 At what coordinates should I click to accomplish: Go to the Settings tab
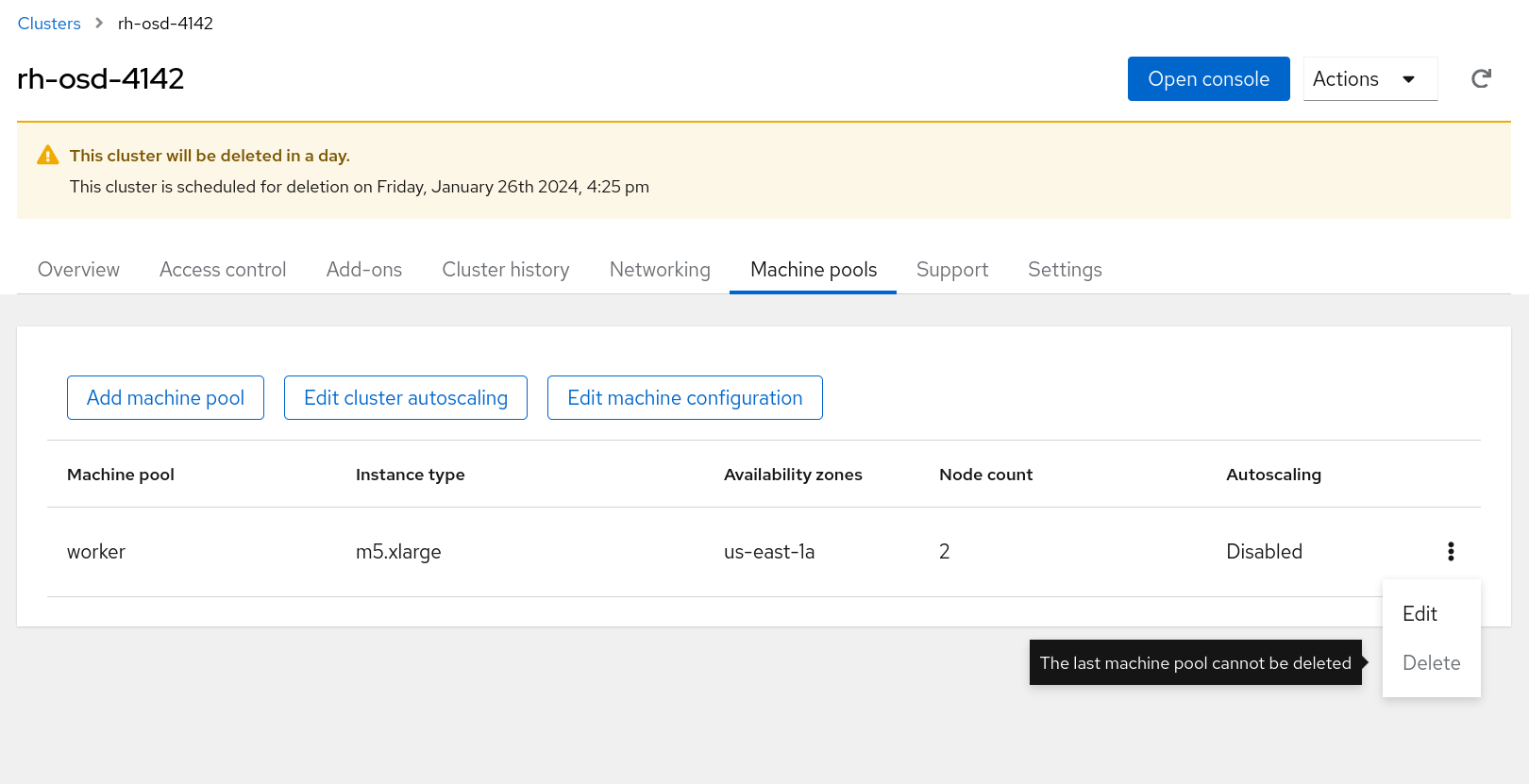(x=1065, y=270)
